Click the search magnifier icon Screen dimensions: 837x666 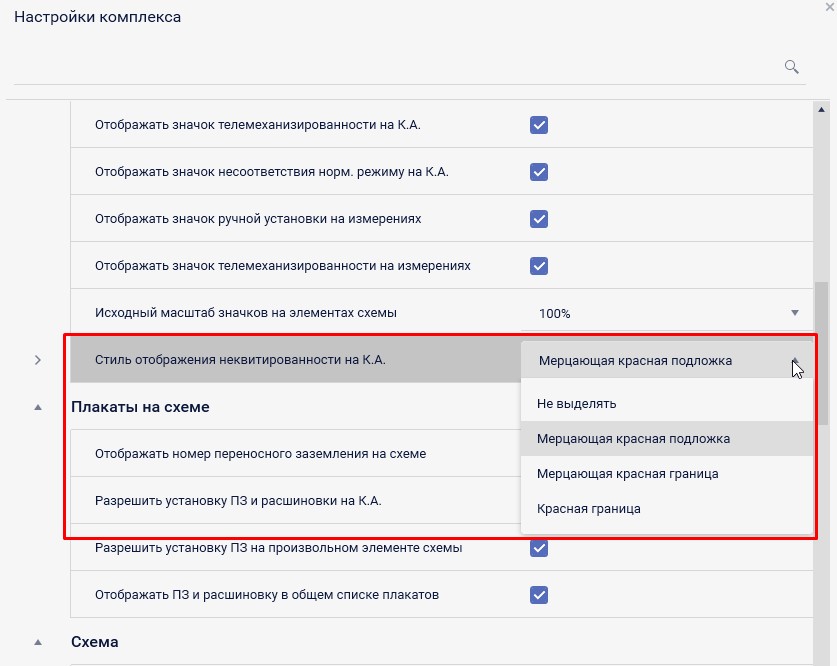791,67
